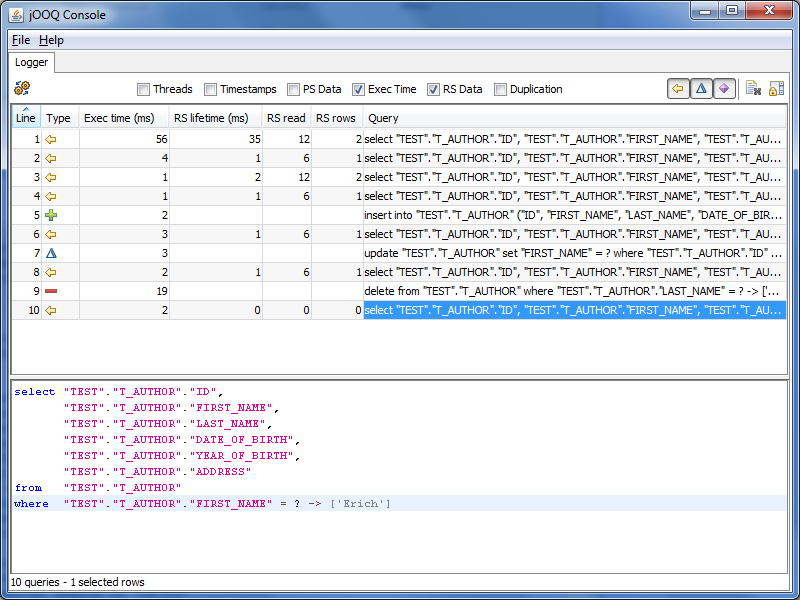Enable the Threads checkbox

point(143,89)
